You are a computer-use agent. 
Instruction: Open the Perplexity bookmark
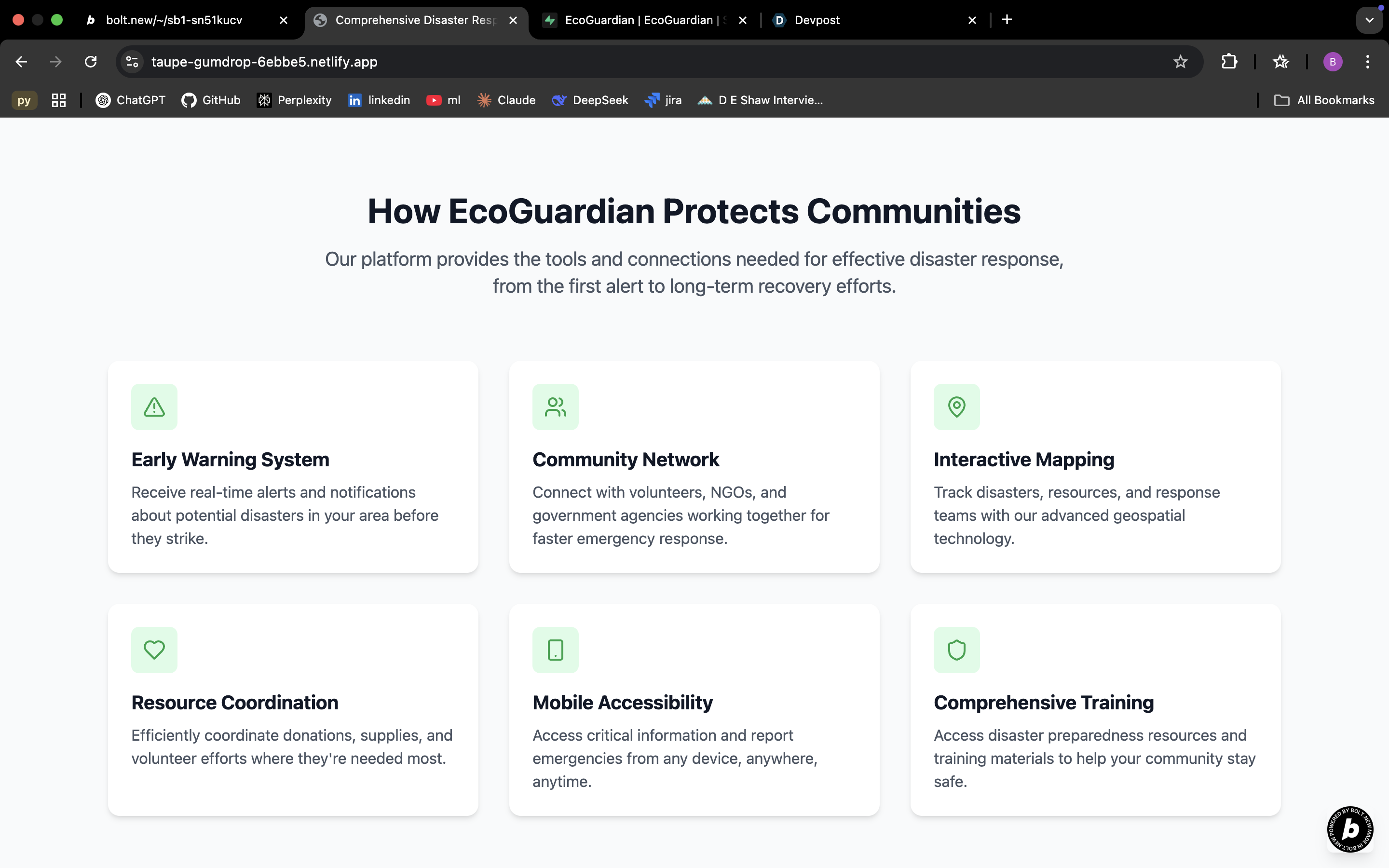tap(294, 100)
